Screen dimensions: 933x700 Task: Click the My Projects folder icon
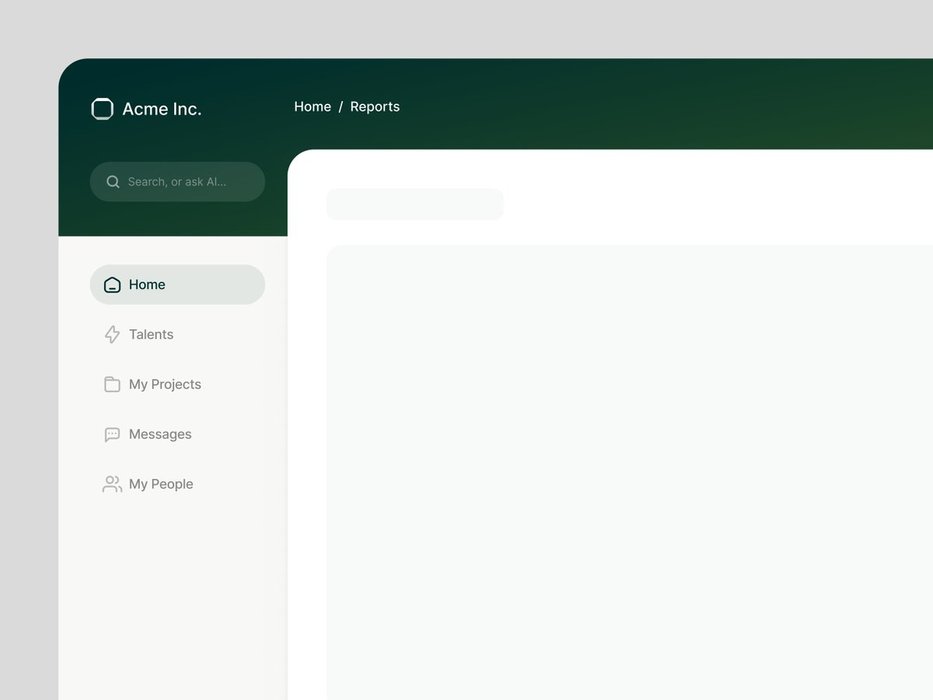(112, 385)
